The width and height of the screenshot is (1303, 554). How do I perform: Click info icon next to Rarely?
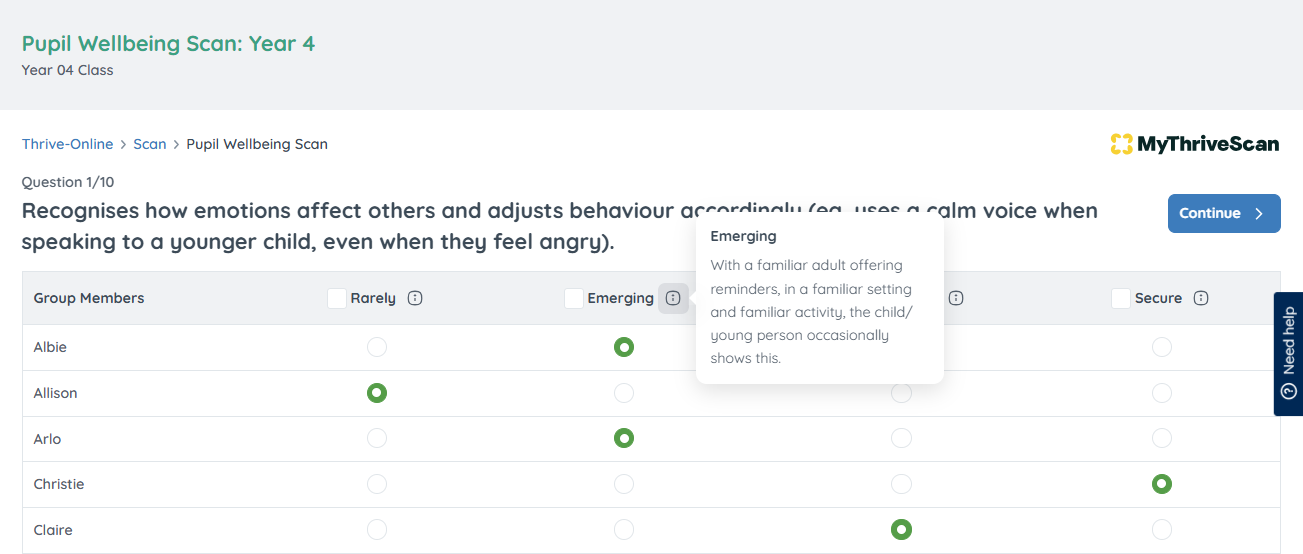point(416,298)
